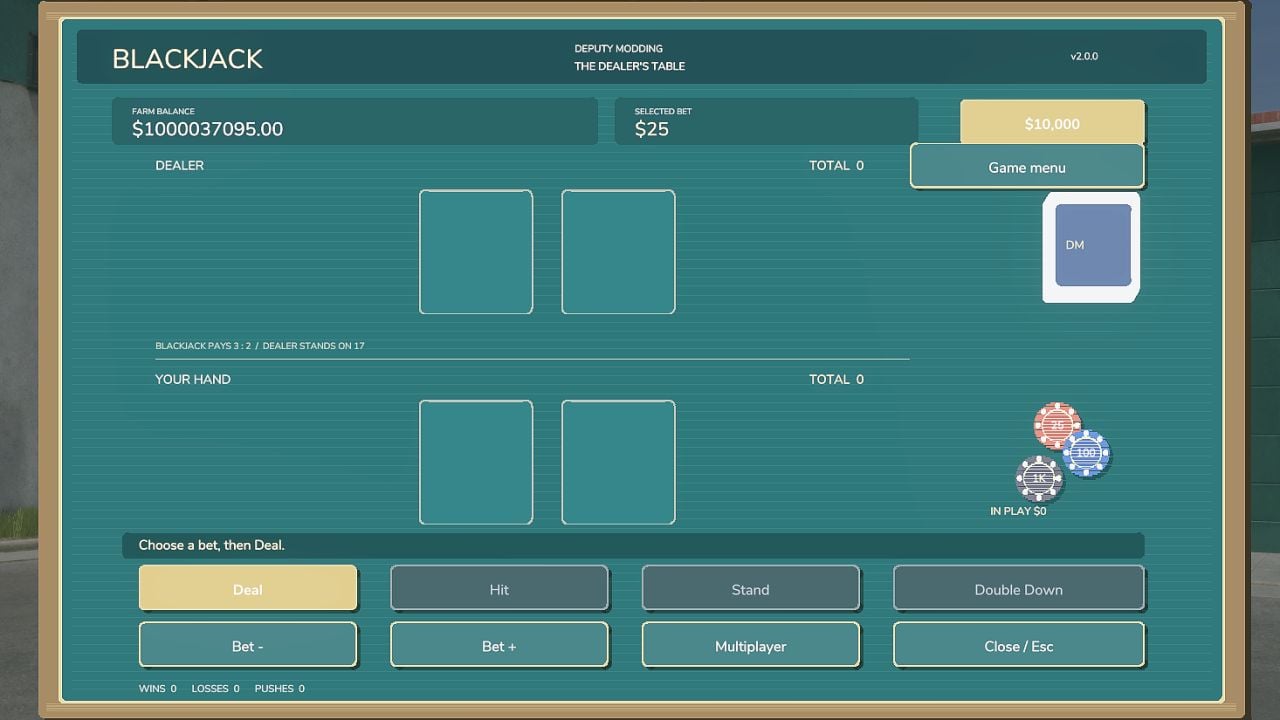Click the DM card deck
Viewport: 1280px width, 720px height.
(1091, 247)
